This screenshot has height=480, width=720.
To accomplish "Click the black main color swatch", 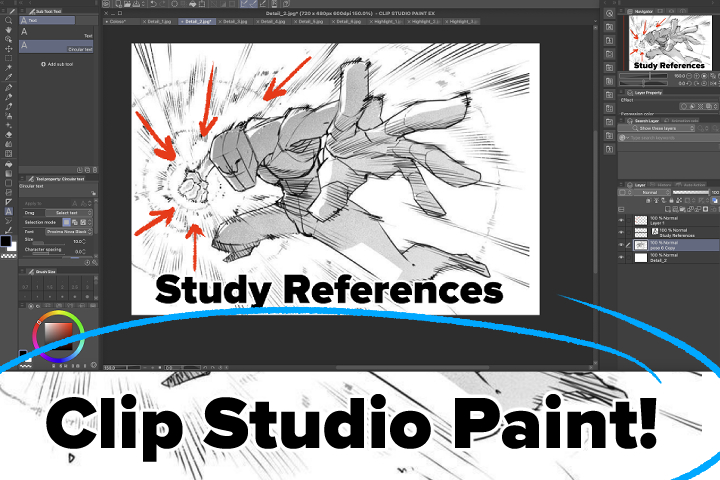I will (6, 241).
